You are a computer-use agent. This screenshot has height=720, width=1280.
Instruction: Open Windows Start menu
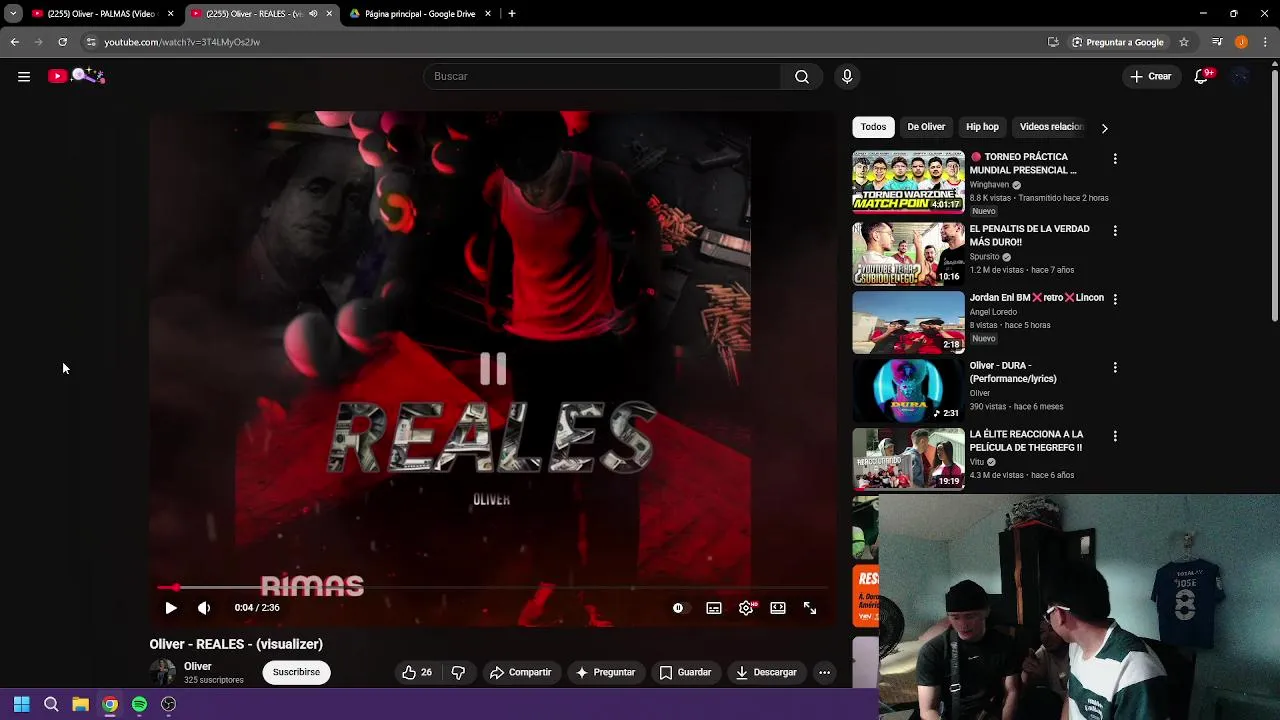tap(21, 704)
